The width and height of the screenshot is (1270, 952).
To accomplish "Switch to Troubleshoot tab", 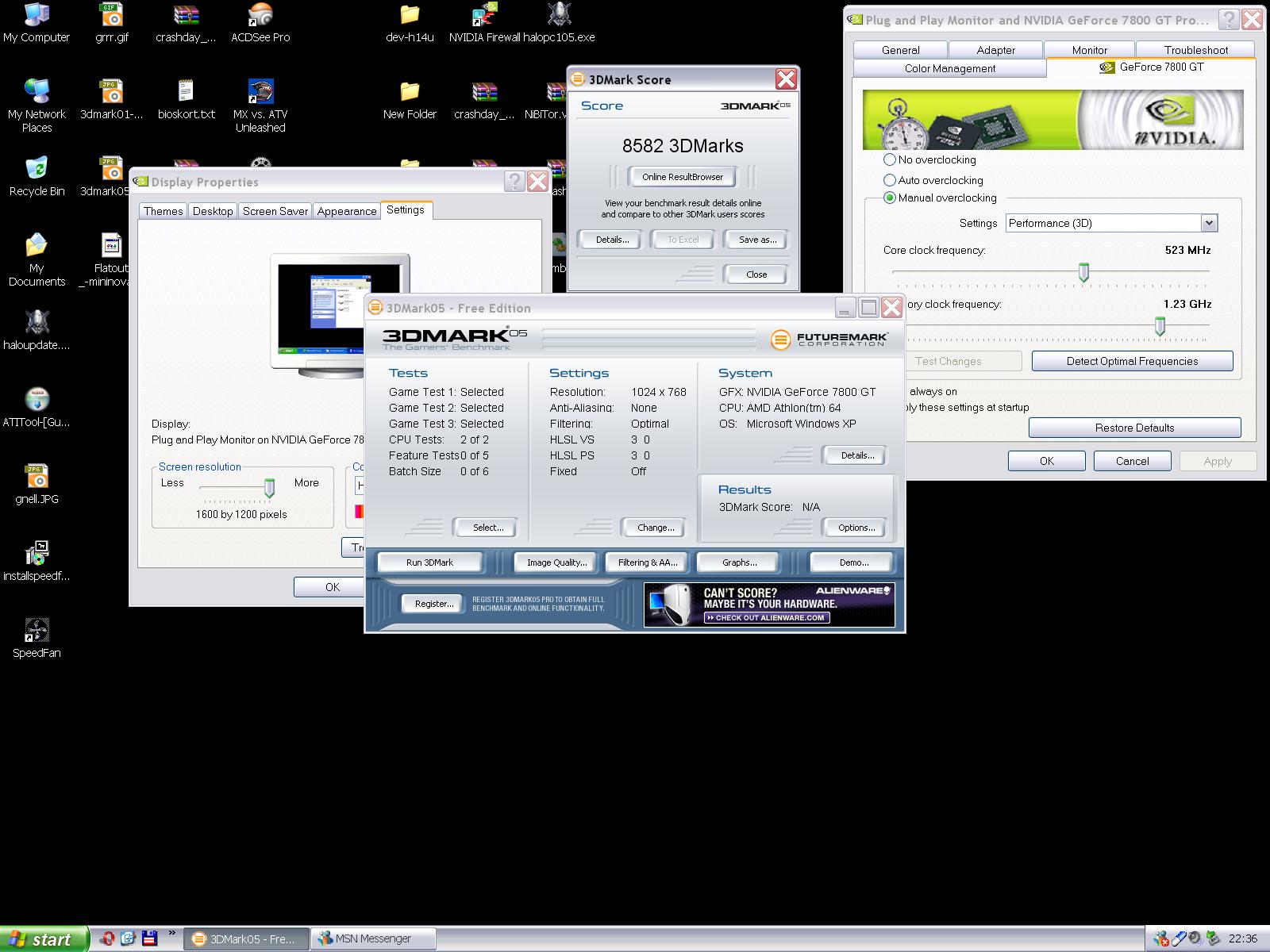I will [x=1196, y=49].
